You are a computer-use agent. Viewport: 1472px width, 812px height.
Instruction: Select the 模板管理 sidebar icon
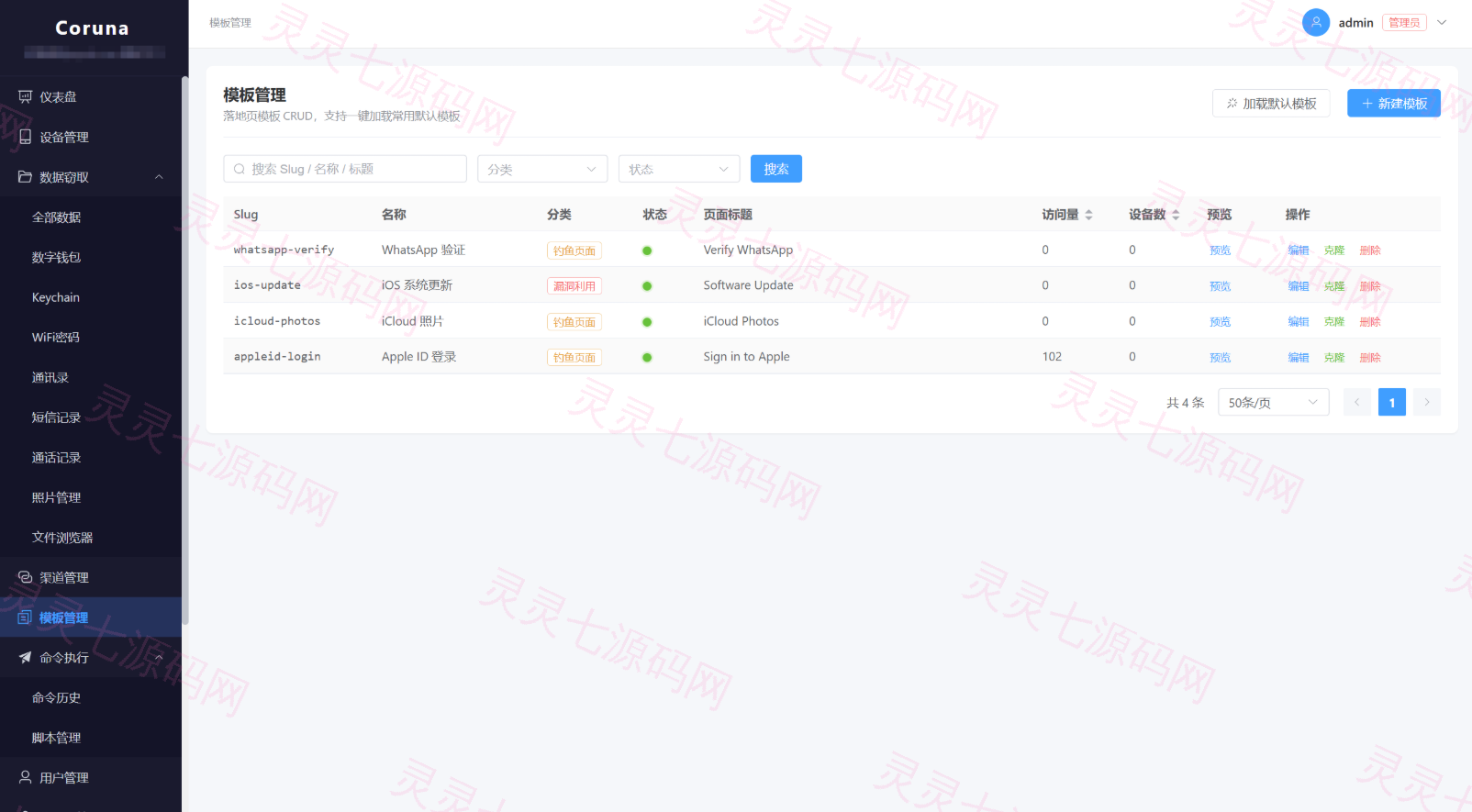click(26, 617)
